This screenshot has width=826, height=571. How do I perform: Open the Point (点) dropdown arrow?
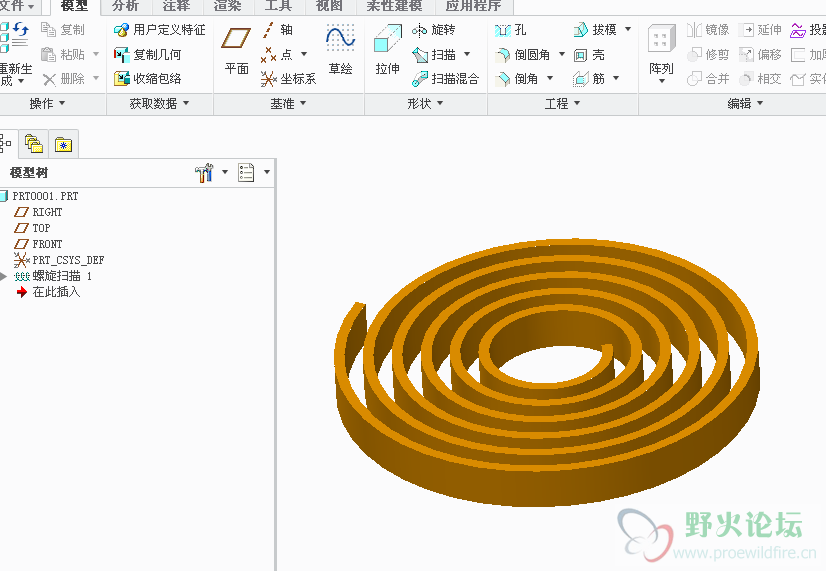point(304,54)
